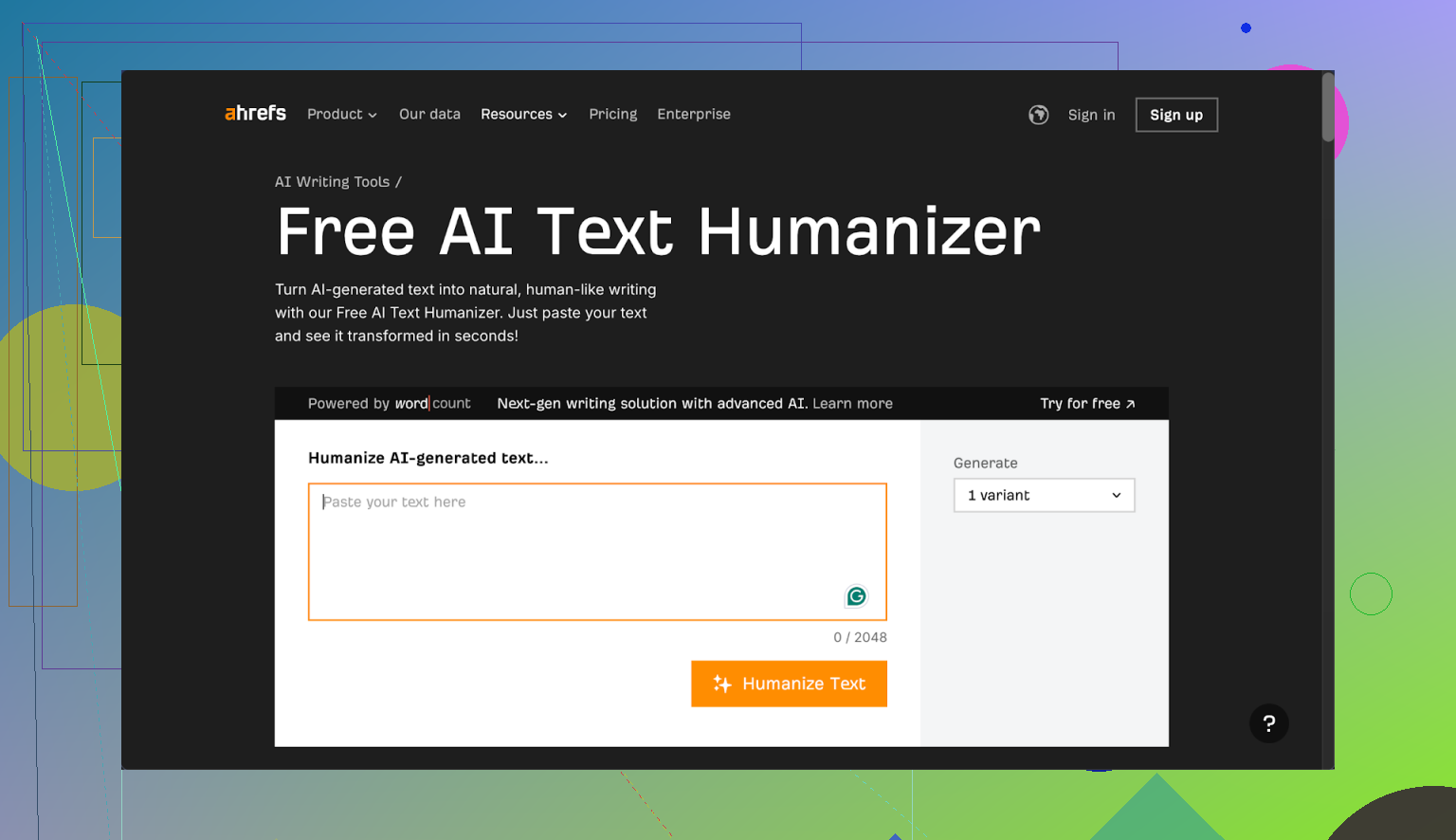Open the language globe icon

coord(1039,115)
